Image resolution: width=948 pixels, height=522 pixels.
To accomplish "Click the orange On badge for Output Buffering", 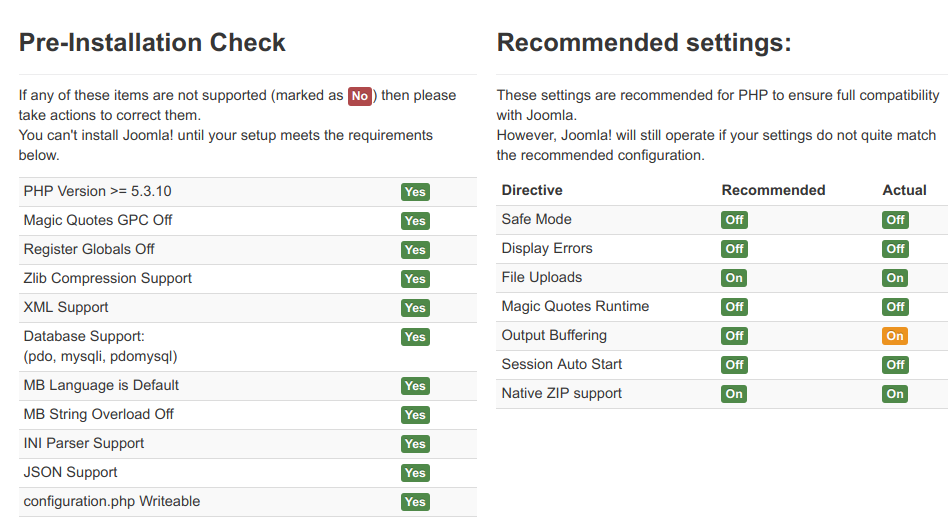I will 895,336.
